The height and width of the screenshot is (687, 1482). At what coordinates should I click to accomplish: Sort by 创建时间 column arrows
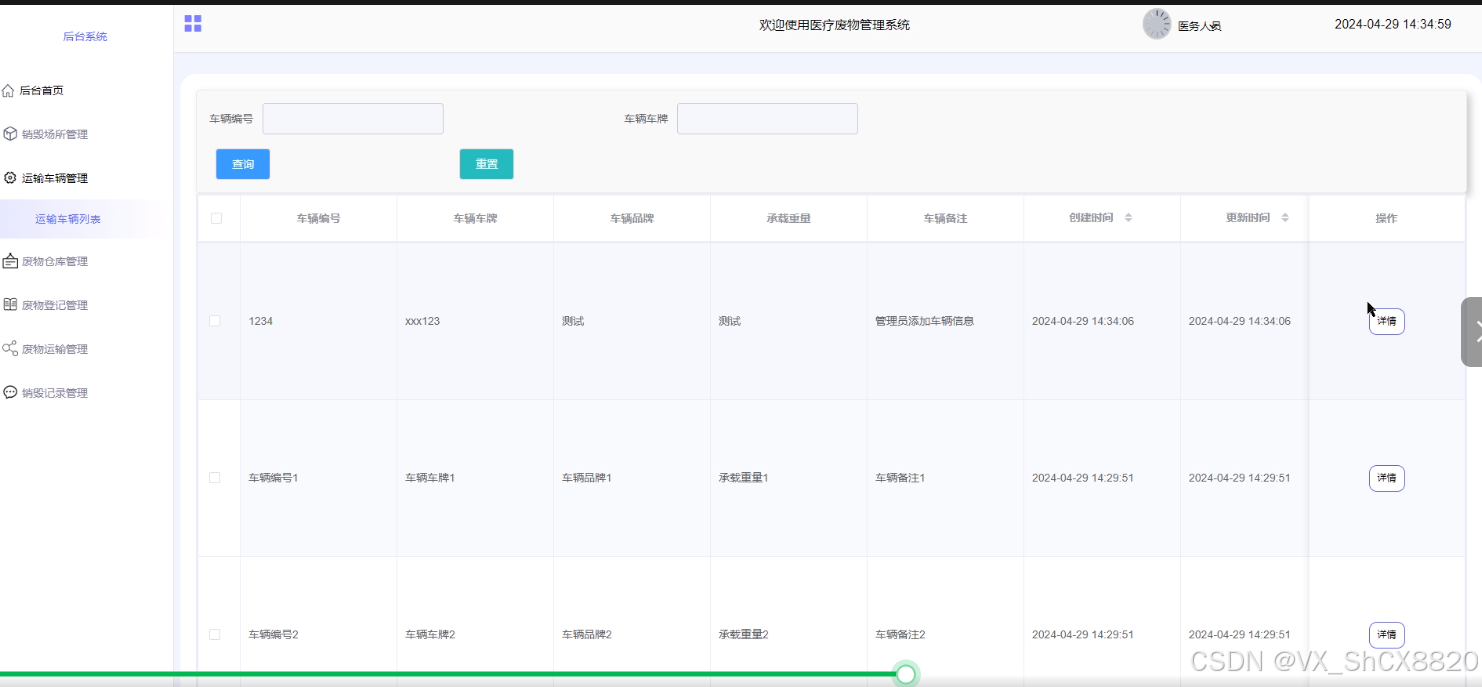[1128, 218]
